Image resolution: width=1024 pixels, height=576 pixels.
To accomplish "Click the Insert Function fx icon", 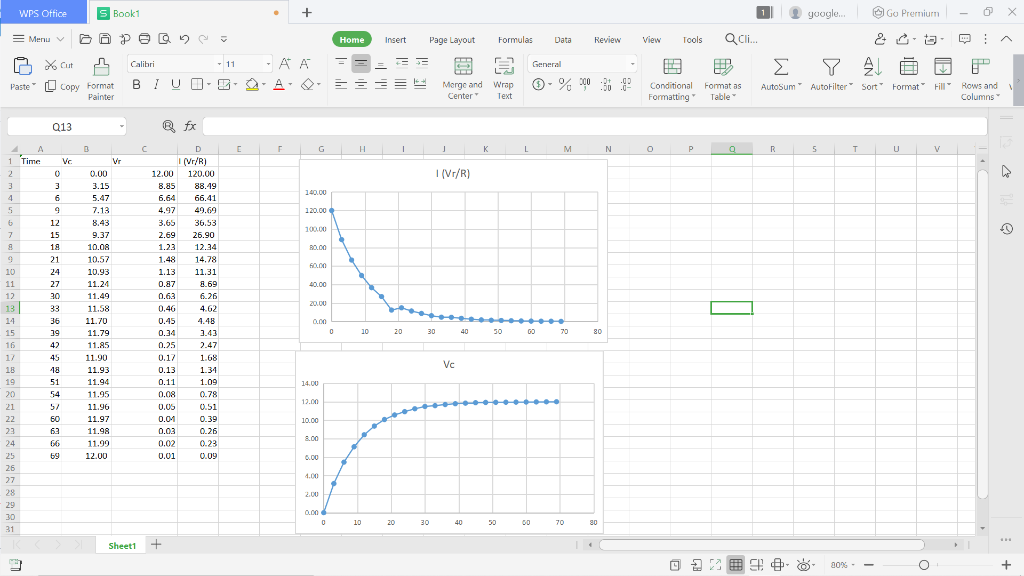I will [190, 126].
